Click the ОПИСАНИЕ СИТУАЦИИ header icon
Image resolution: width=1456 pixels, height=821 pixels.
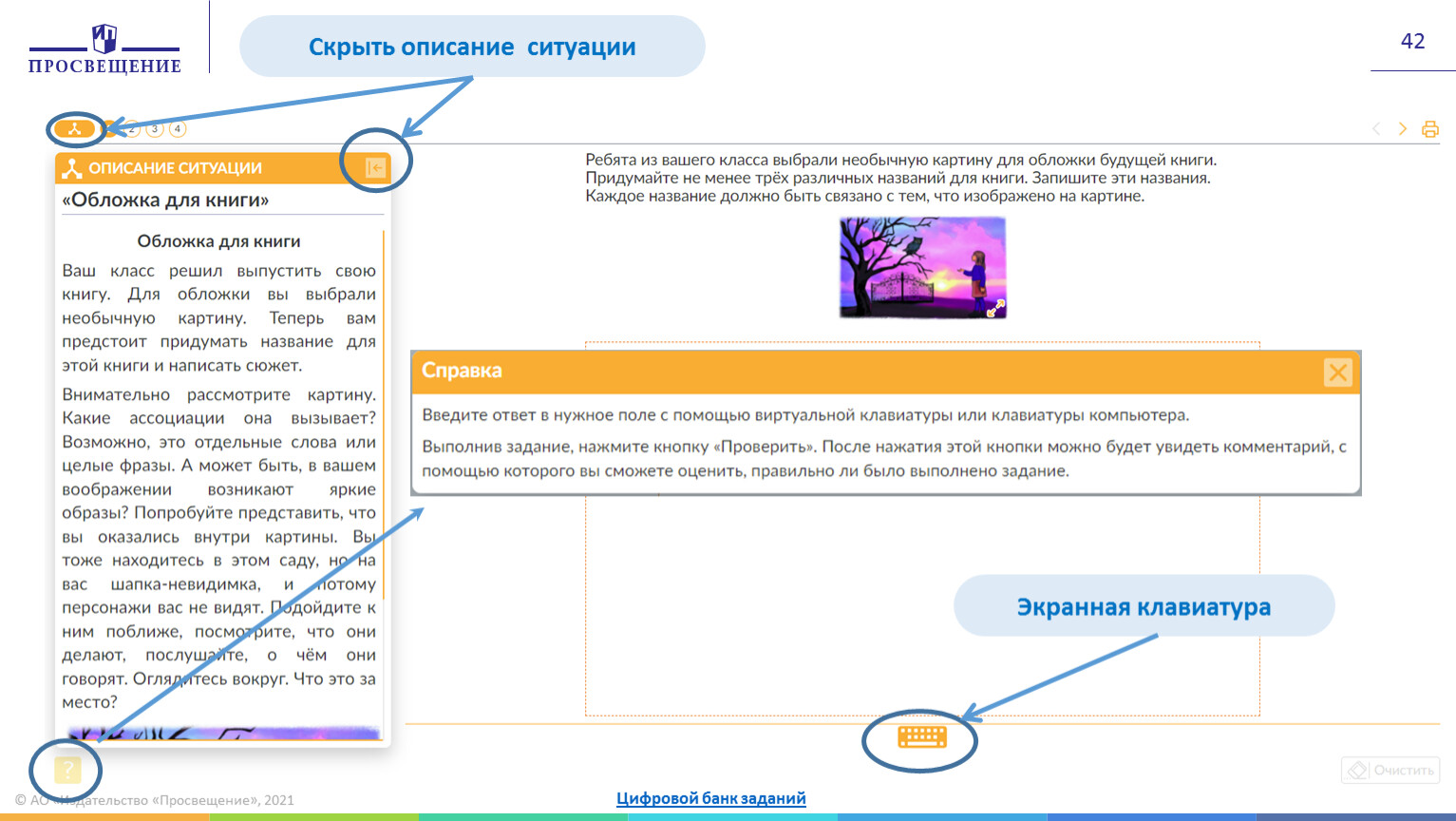[72, 168]
